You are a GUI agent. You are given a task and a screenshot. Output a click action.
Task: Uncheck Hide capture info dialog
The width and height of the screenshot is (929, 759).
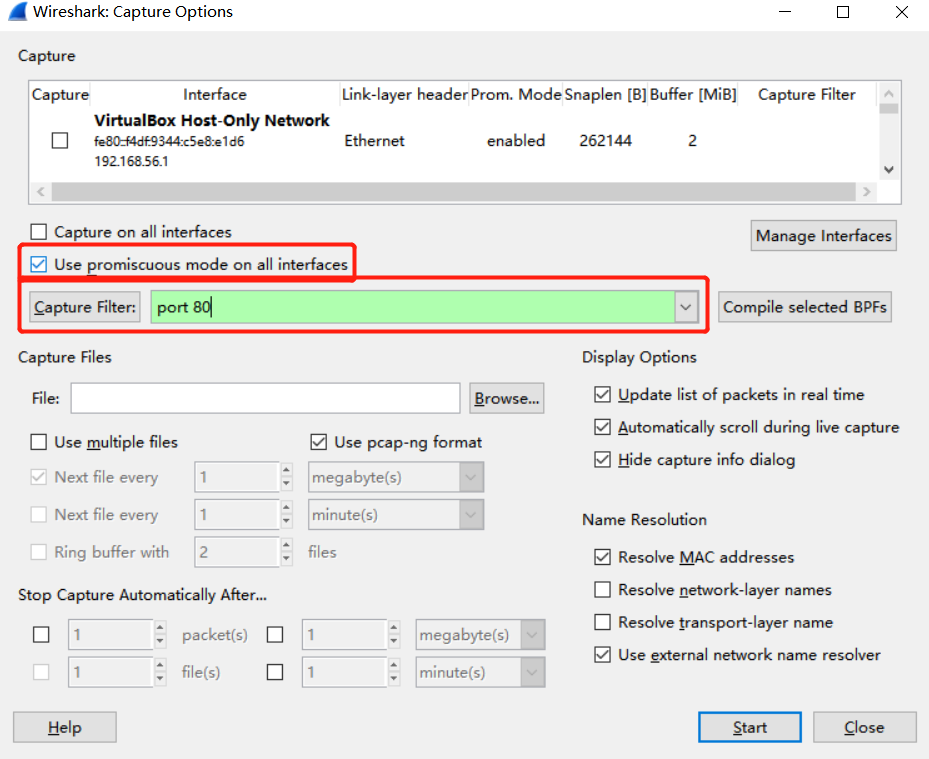[603, 460]
